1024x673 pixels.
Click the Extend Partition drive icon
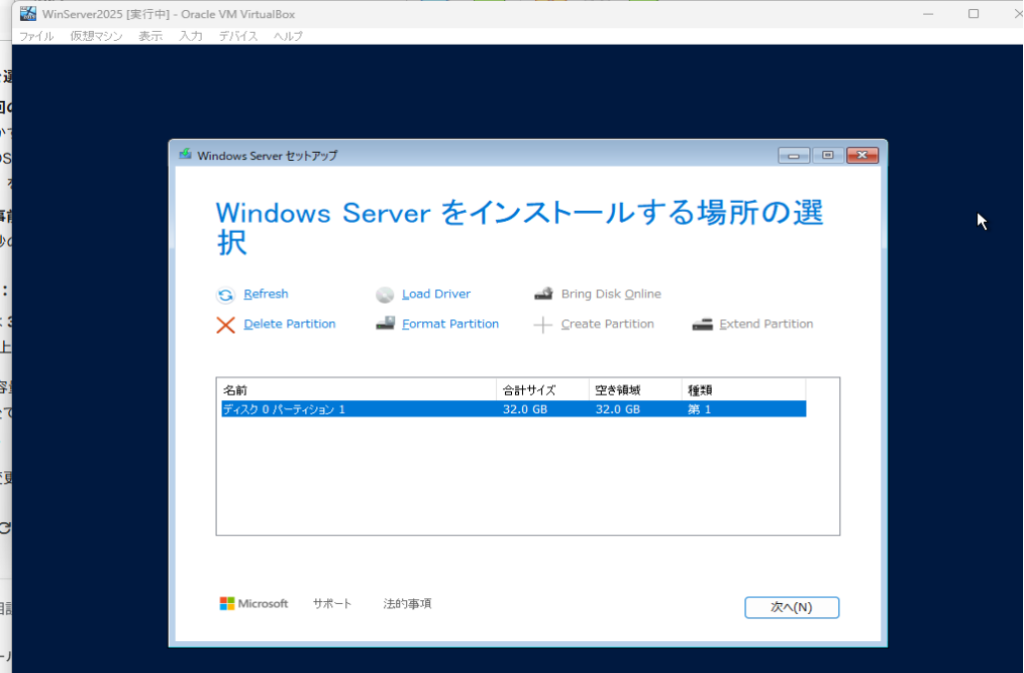tap(702, 325)
